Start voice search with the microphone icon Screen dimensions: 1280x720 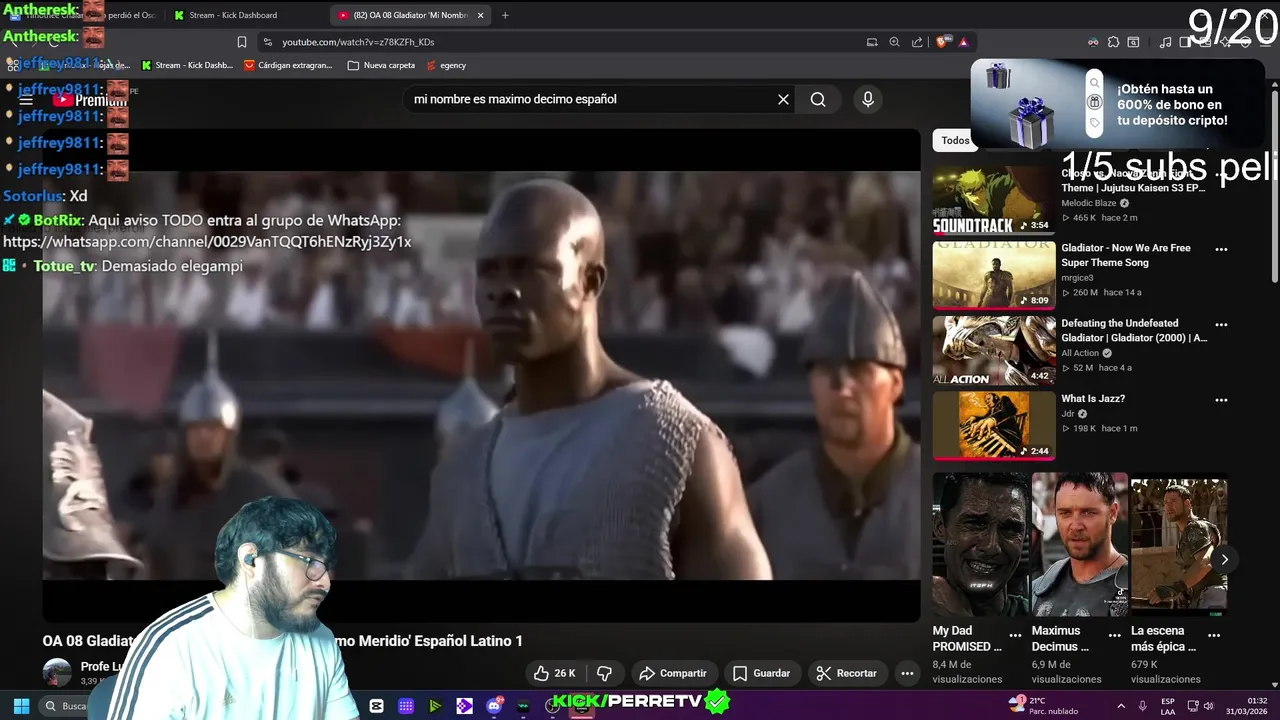[868, 99]
